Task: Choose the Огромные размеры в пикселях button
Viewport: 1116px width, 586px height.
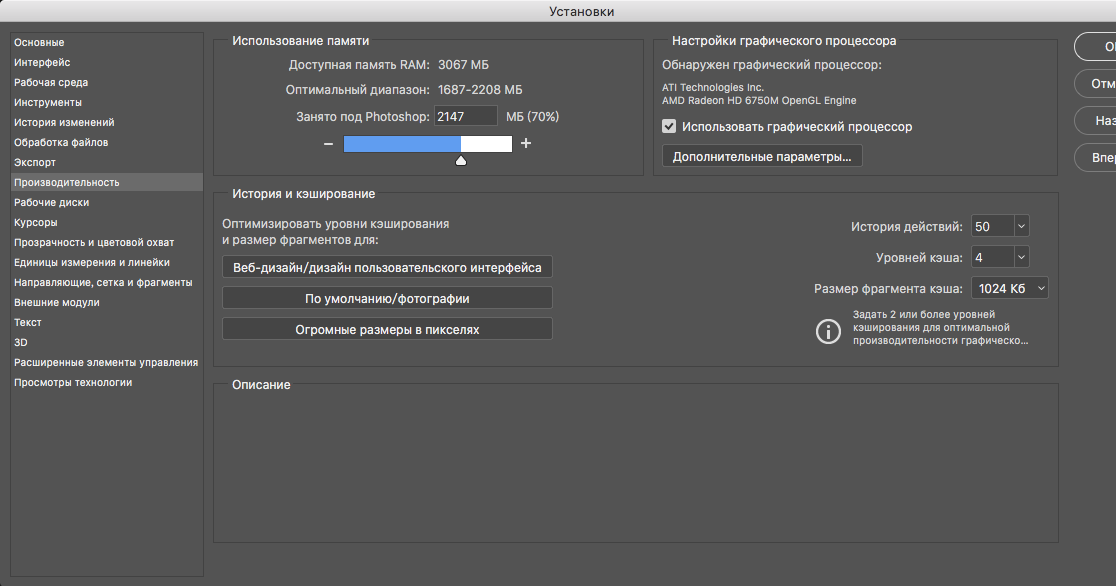Action: (x=387, y=329)
